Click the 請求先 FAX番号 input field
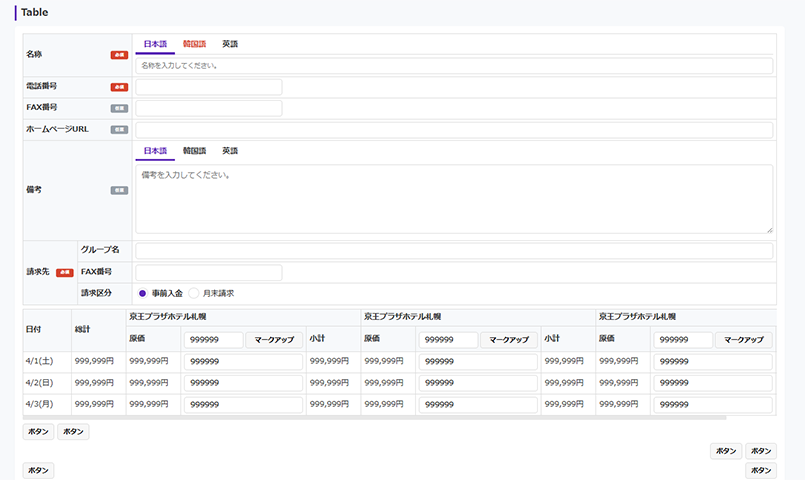The image size is (805, 480). click(209, 272)
